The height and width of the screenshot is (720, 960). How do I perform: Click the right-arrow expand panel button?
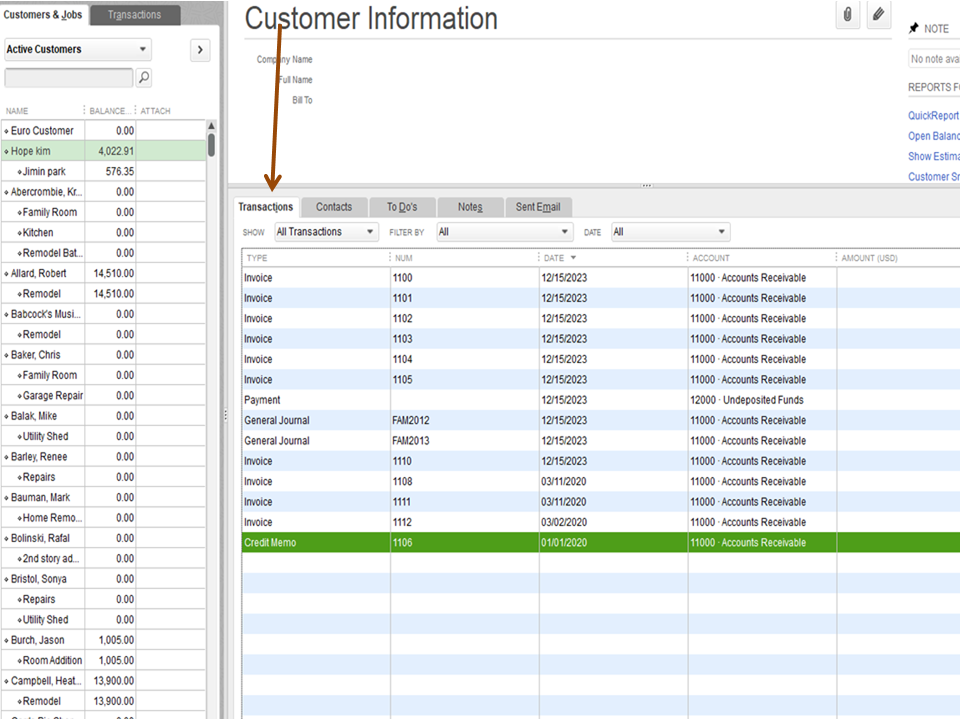(x=199, y=50)
